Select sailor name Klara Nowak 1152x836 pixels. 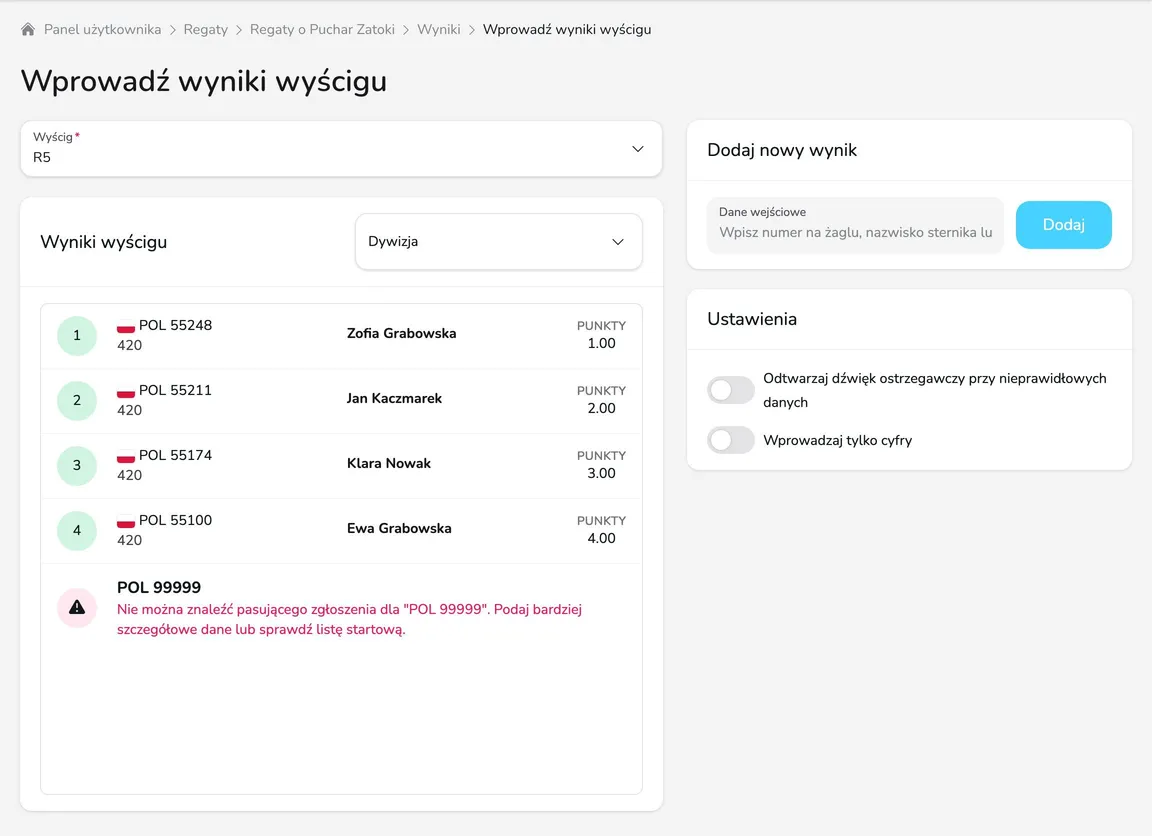coord(389,464)
